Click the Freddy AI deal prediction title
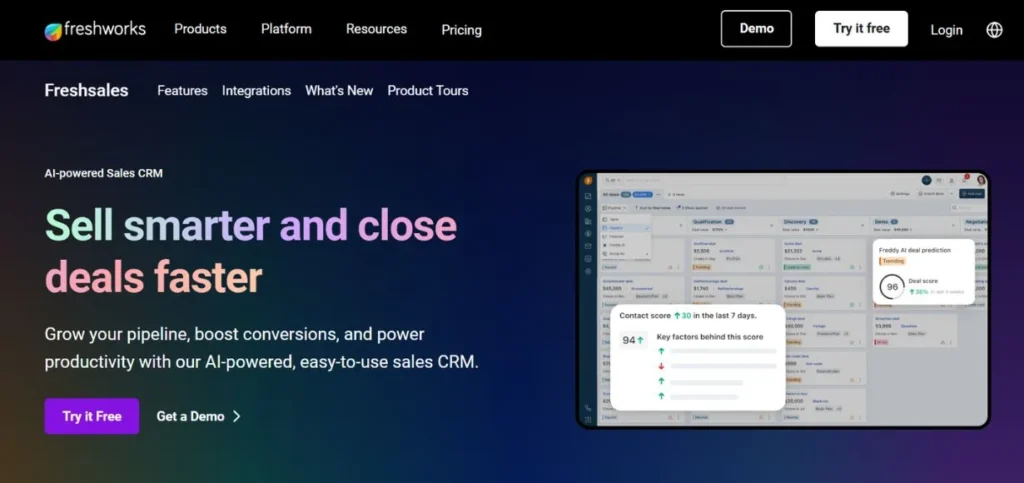 914,250
